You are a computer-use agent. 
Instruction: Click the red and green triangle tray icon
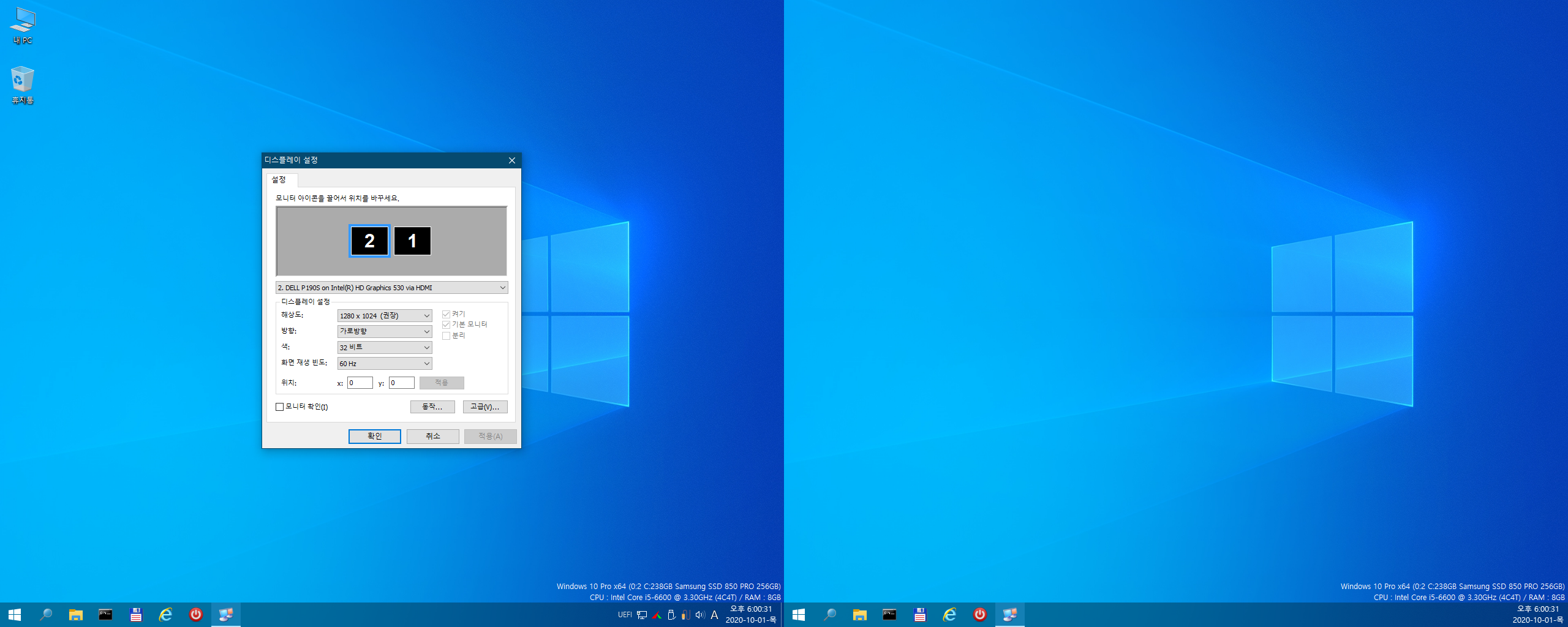tap(657, 615)
